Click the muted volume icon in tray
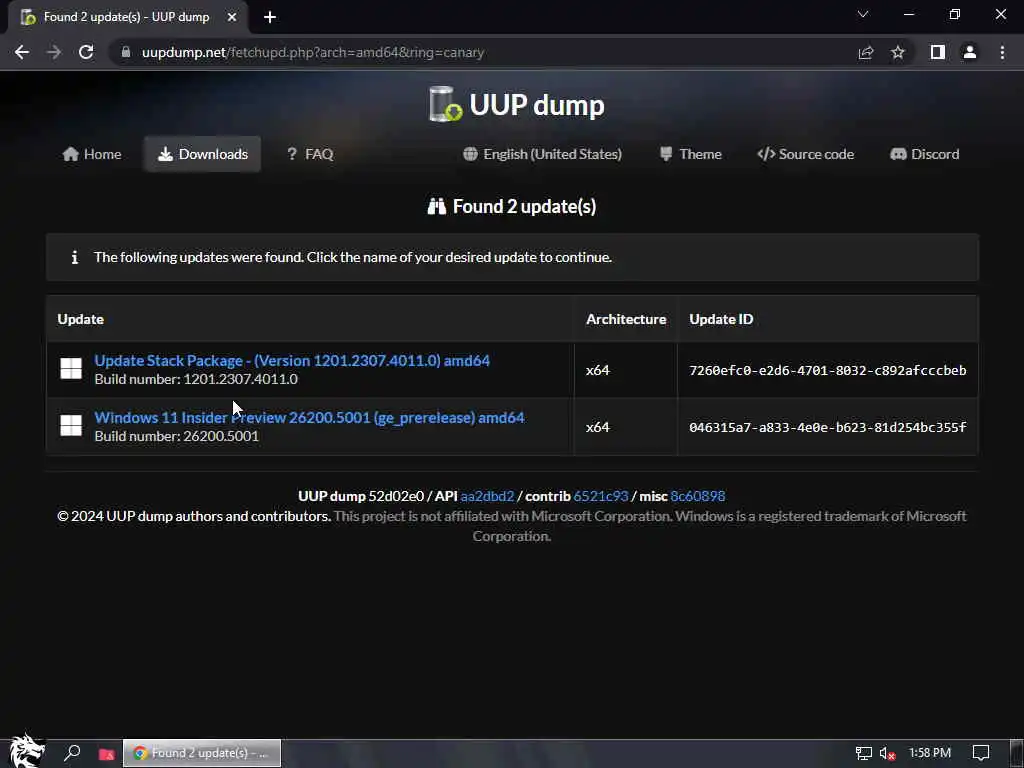The height and width of the screenshot is (768, 1024). (x=888, y=753)
